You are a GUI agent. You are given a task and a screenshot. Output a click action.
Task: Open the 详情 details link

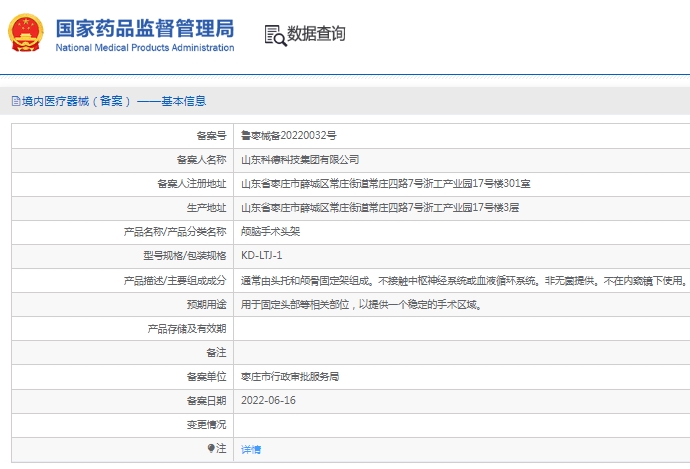pos(251,449)
